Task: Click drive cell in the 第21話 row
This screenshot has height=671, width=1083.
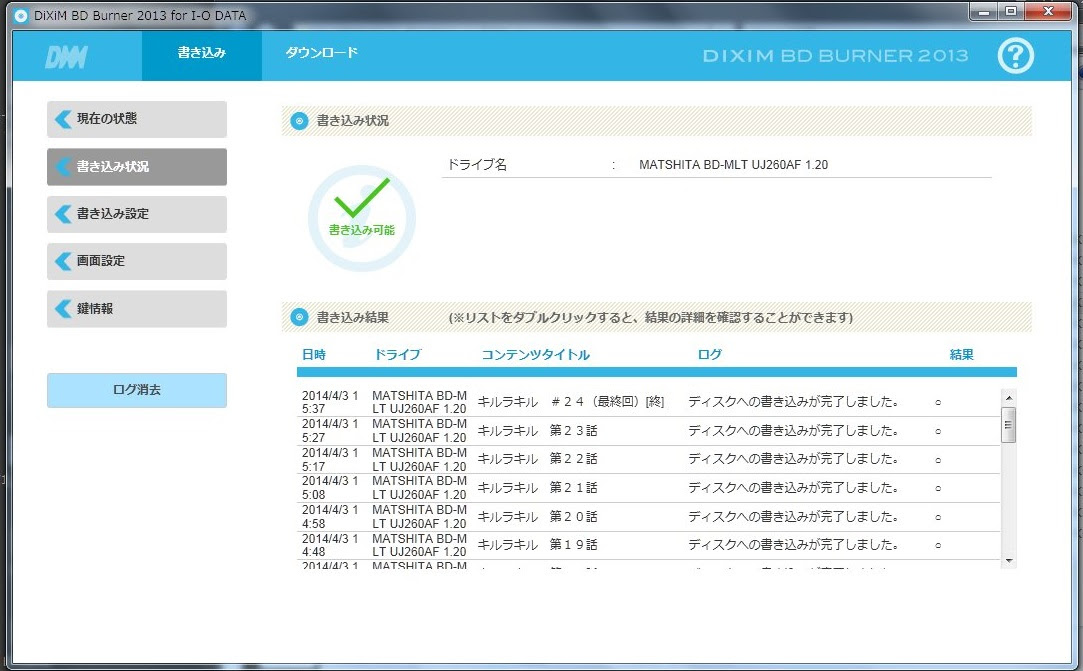Action: [419, 488]
